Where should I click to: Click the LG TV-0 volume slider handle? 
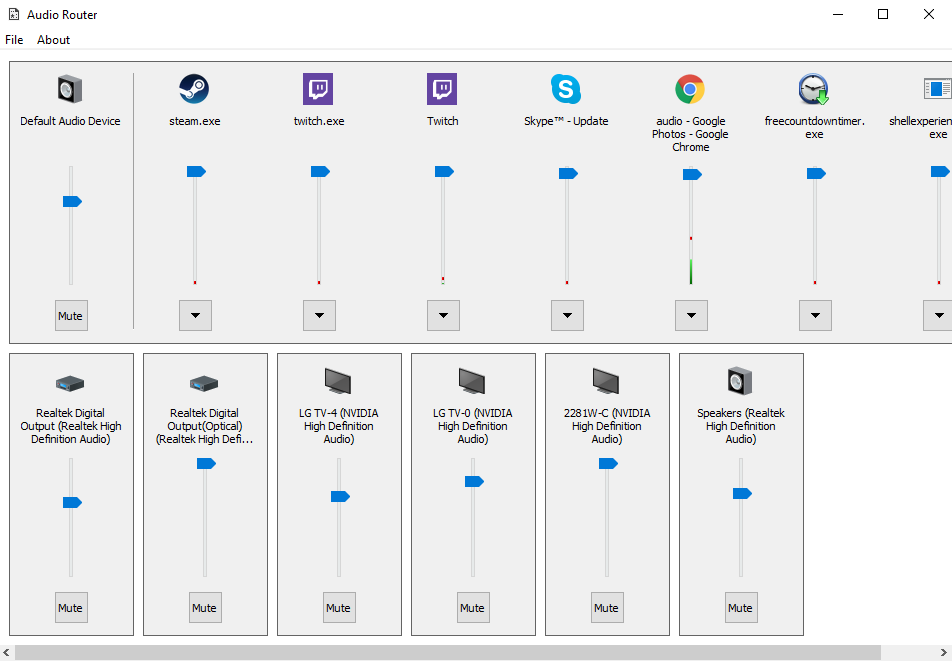(x=474, y=481)
